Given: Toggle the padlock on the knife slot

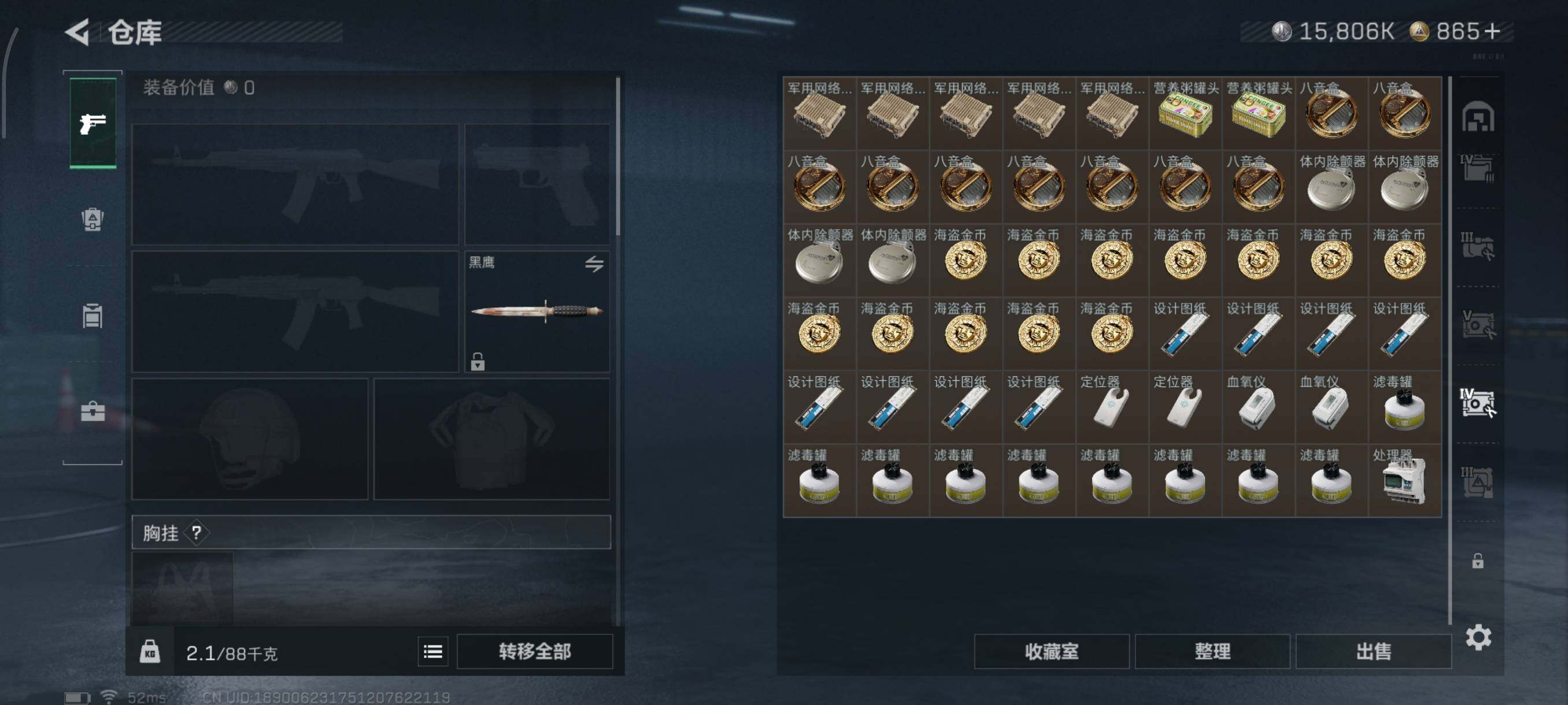Looking at the screenshot, I should click(478, 361).
